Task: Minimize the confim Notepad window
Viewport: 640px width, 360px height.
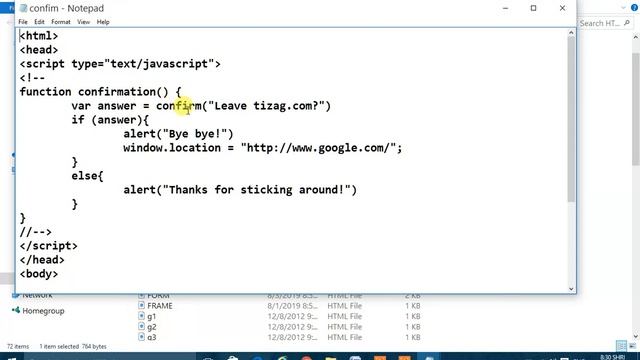Action: coord(505,8)
